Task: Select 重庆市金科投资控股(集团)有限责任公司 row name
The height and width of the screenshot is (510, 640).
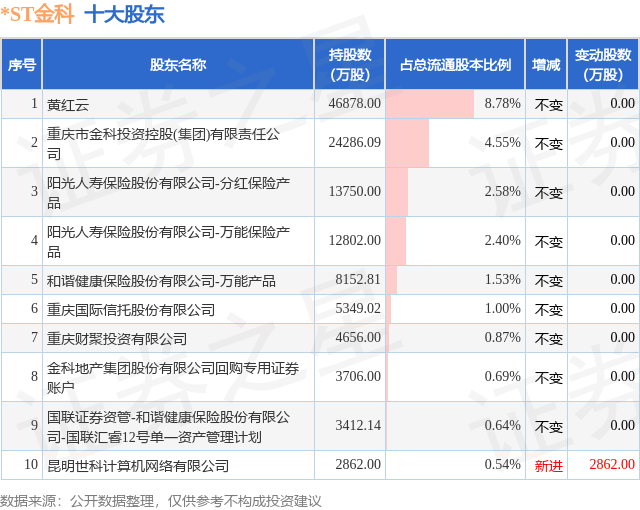Action: click(163, 143)
